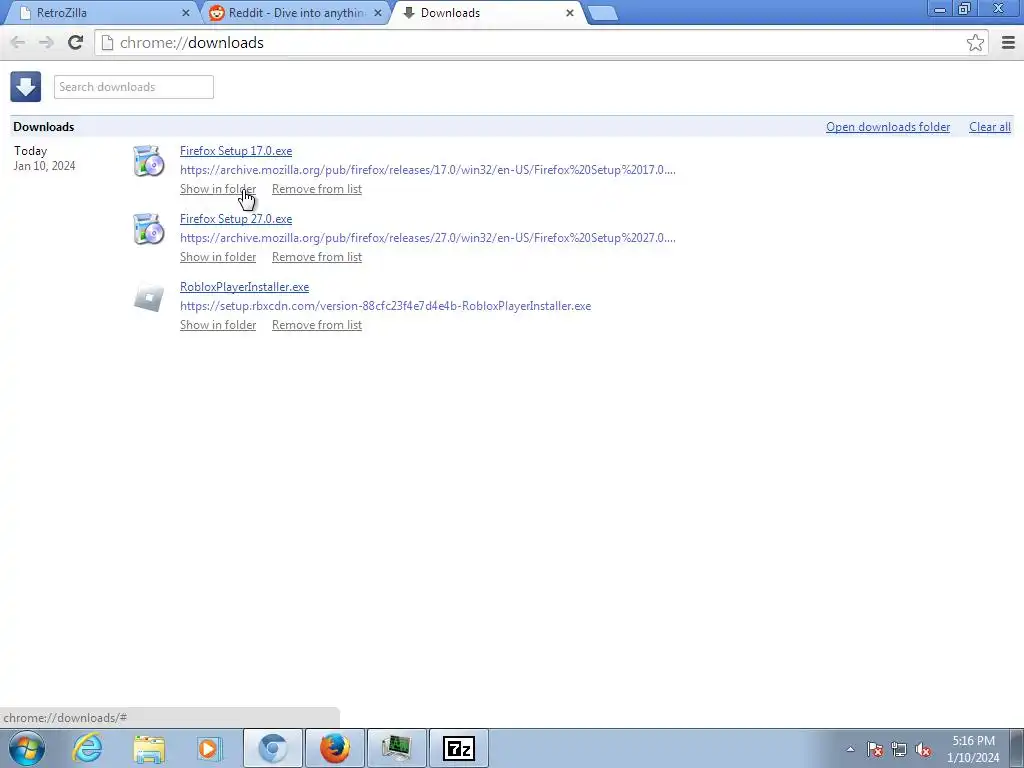
Task: Switch to the Reddit tab
Action: pyautogui.click(x=294, y=12)
